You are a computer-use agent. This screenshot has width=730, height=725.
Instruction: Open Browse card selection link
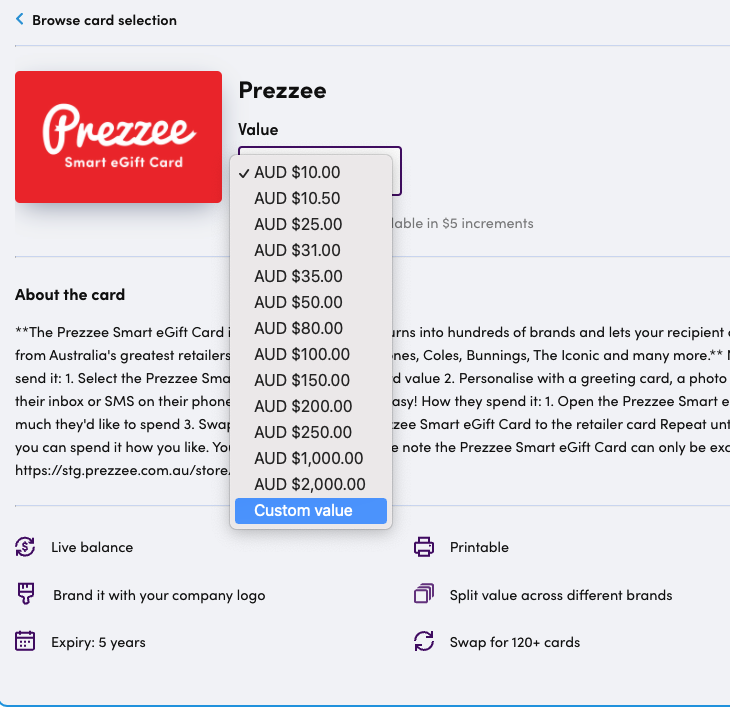pos(104,20)
